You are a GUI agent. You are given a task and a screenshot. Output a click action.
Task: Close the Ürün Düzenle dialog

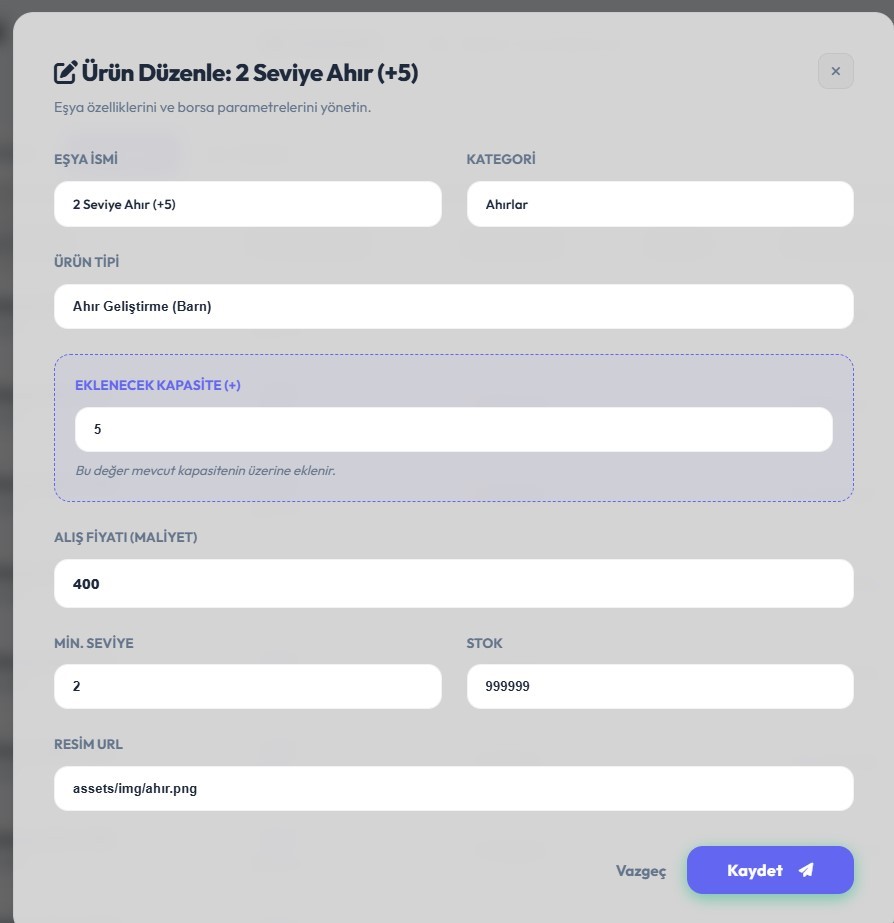835,71
